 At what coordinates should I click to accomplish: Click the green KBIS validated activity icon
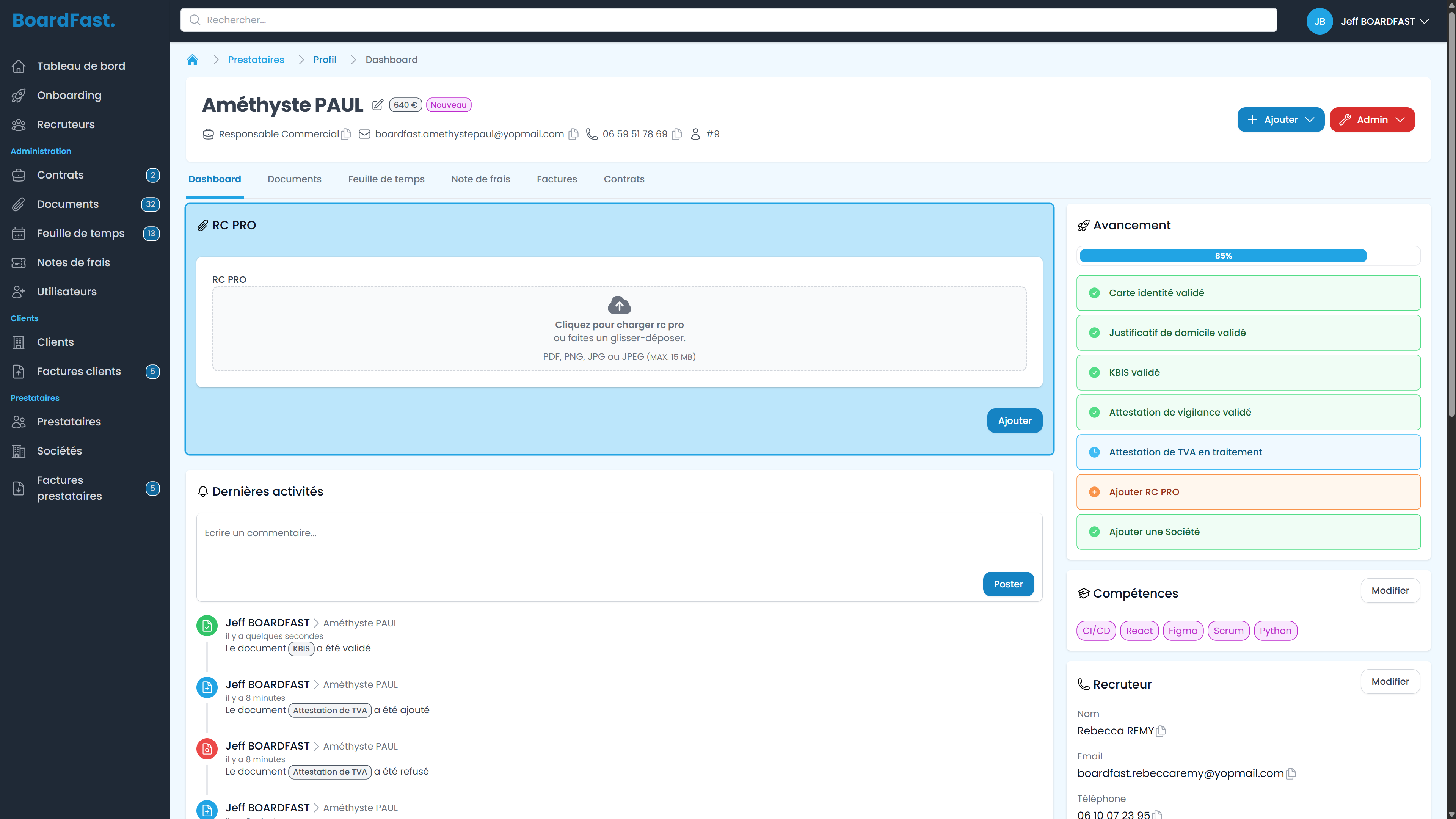tap(207, 626)
